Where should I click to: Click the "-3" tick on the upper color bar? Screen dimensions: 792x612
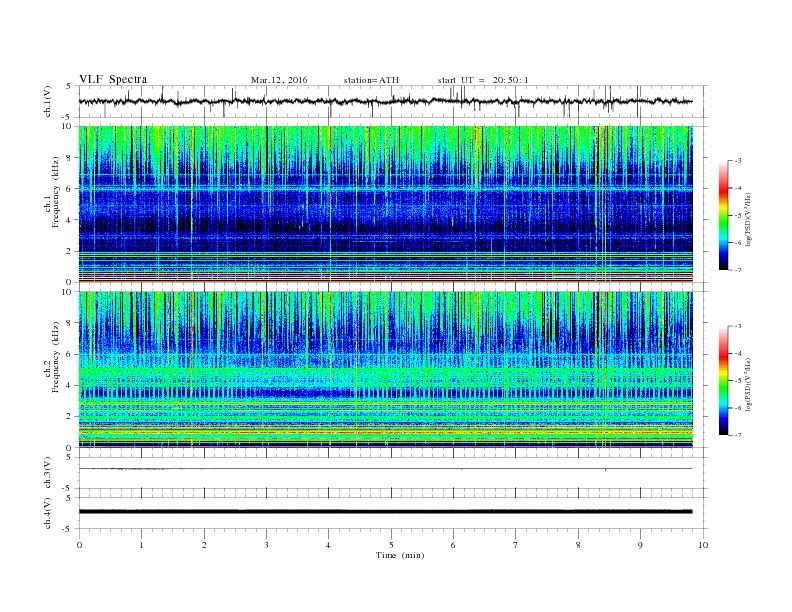coord(738,161)
